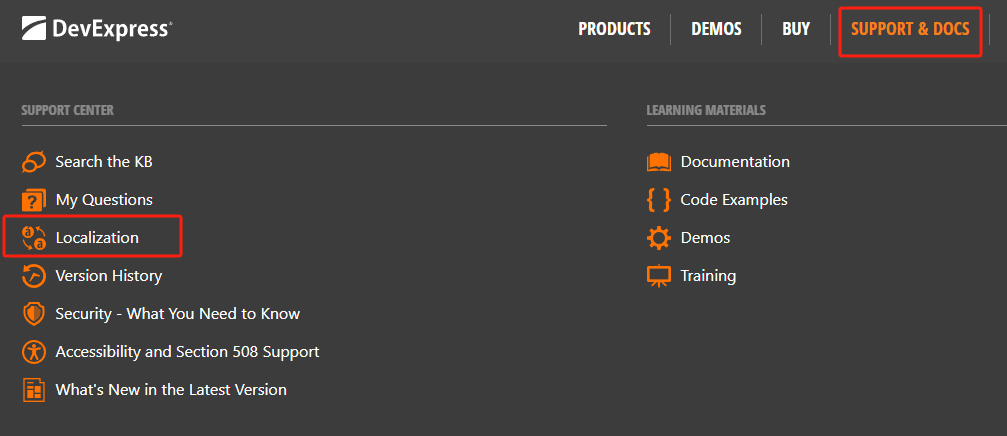Viewport: 1007px width, 436px height.
Task: Click the Localization translate icon
Action: coord(34,237)
